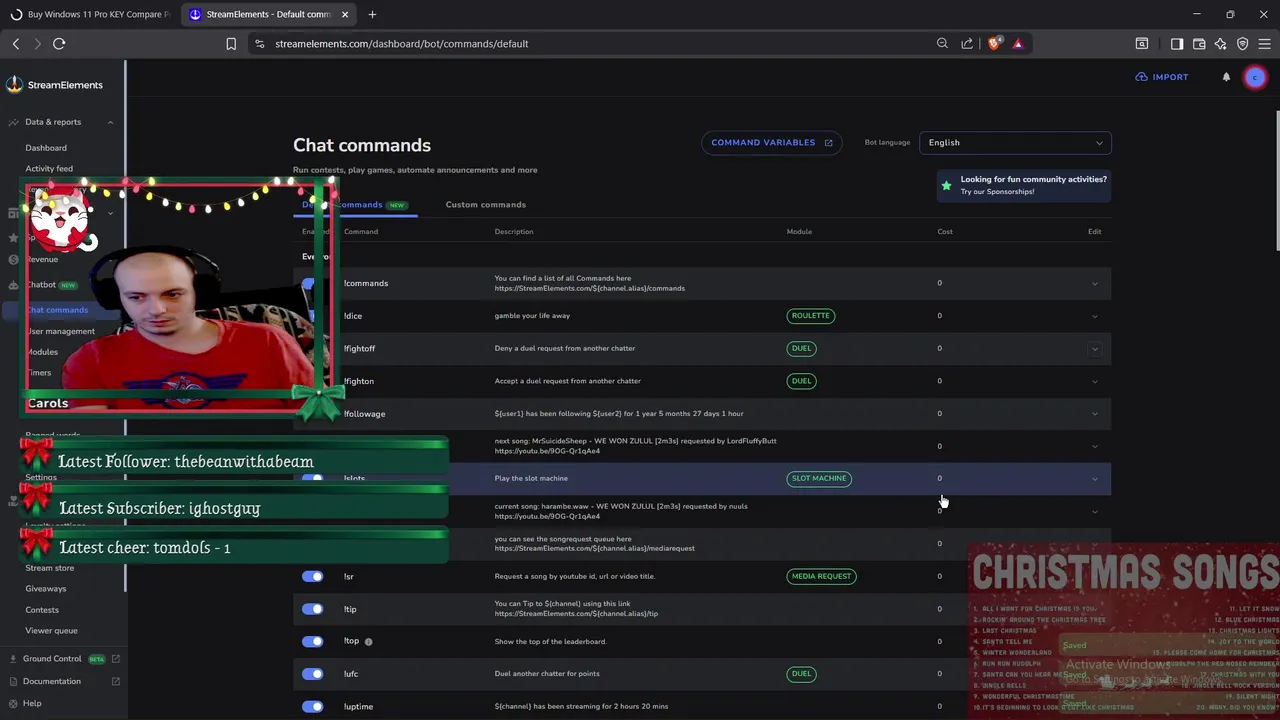
Task: Expand the !fighton row edit chevron
Action: pyautogui.click(x=1095, y=381)
